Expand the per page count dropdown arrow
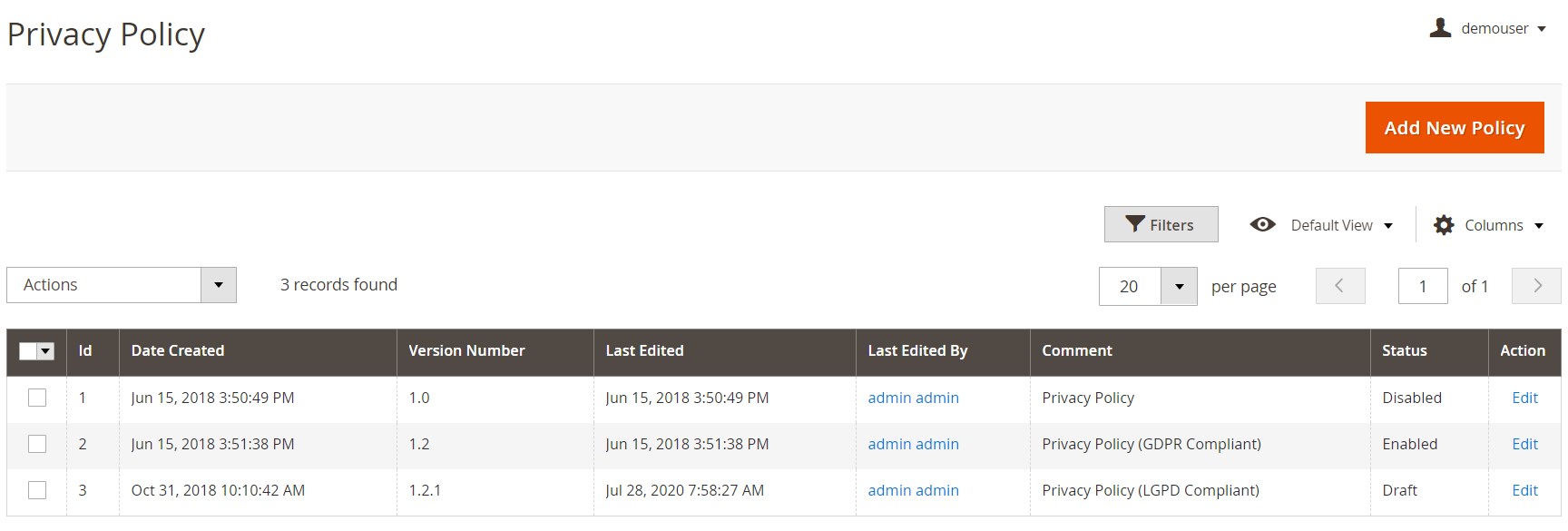The image size is (1568, 531). (1179, 287)
